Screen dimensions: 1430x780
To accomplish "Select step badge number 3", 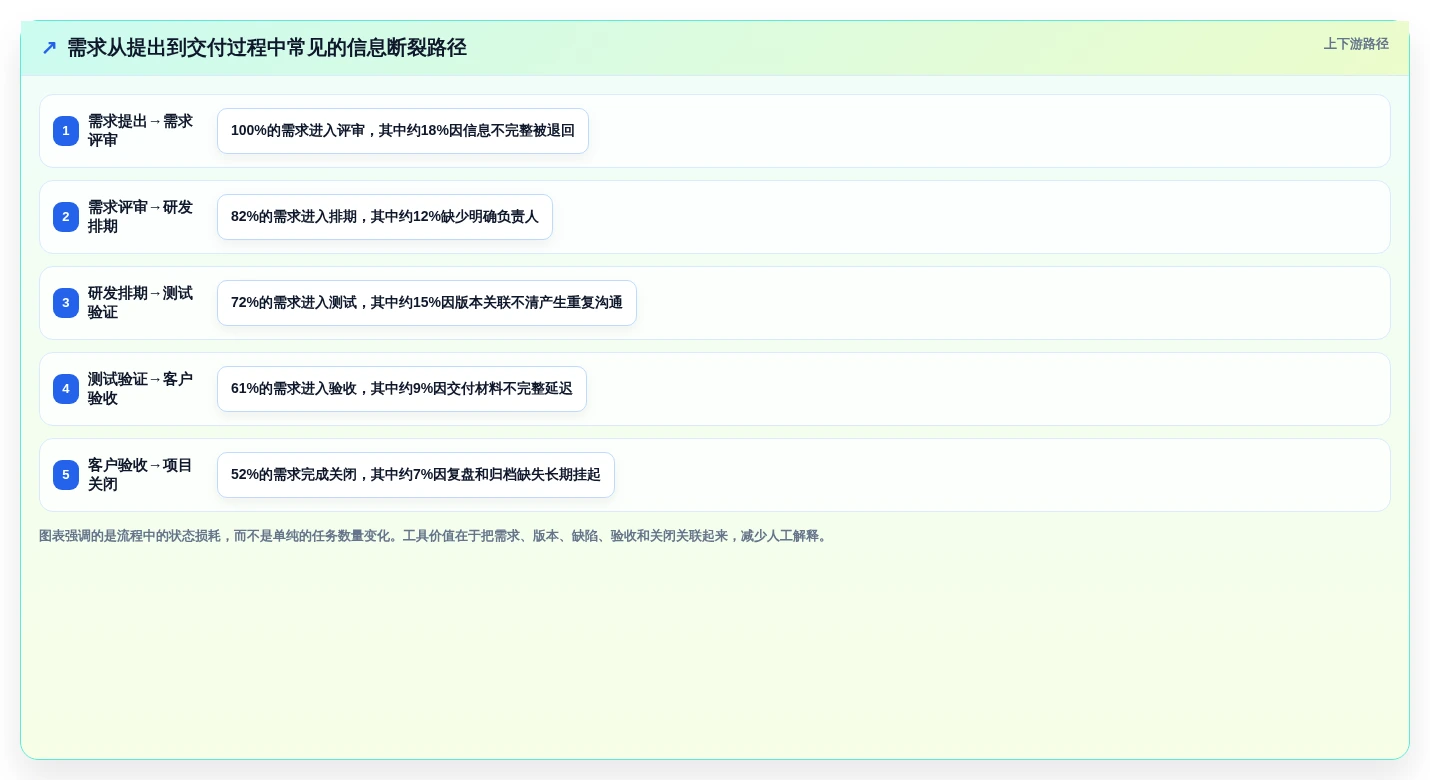I will tap(66, 303).
